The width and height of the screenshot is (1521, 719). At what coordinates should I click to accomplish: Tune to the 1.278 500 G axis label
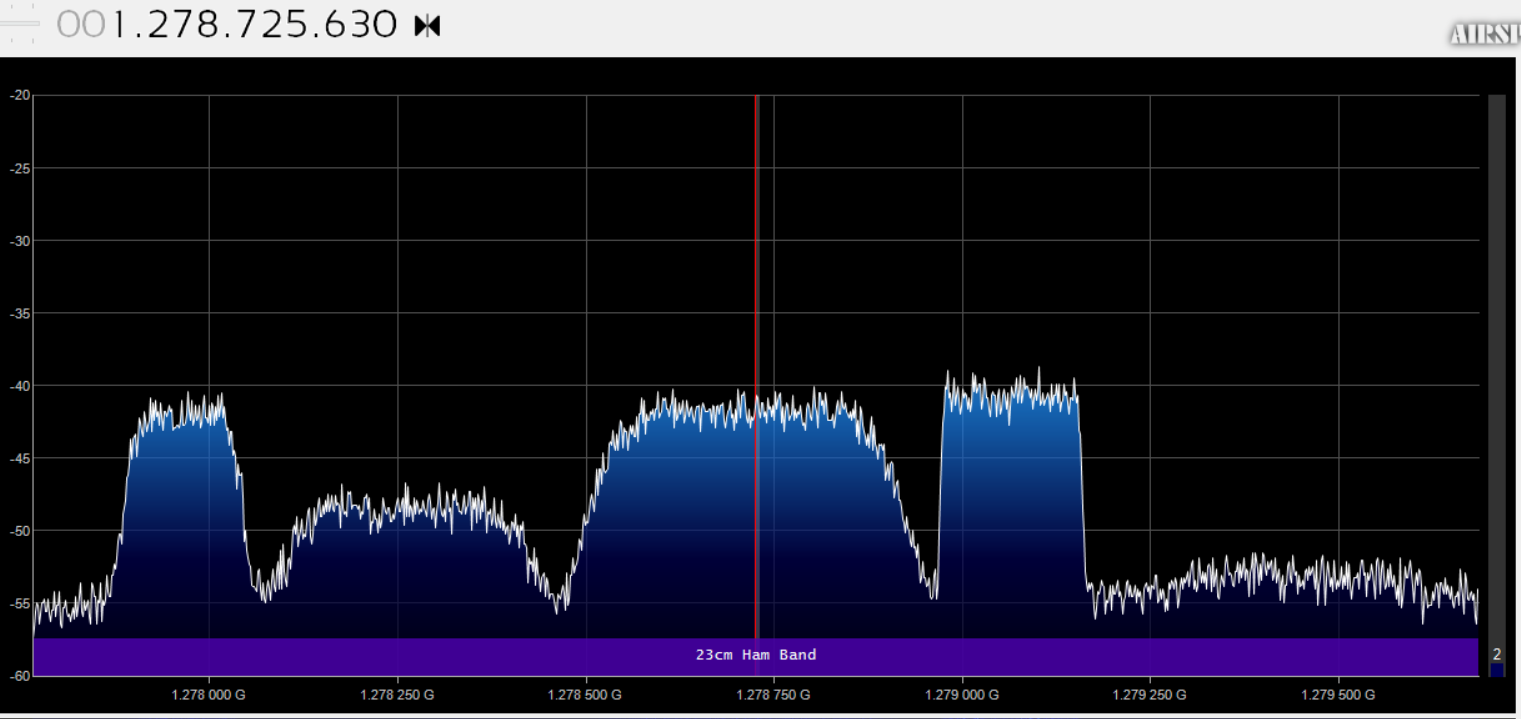[585, 695]
